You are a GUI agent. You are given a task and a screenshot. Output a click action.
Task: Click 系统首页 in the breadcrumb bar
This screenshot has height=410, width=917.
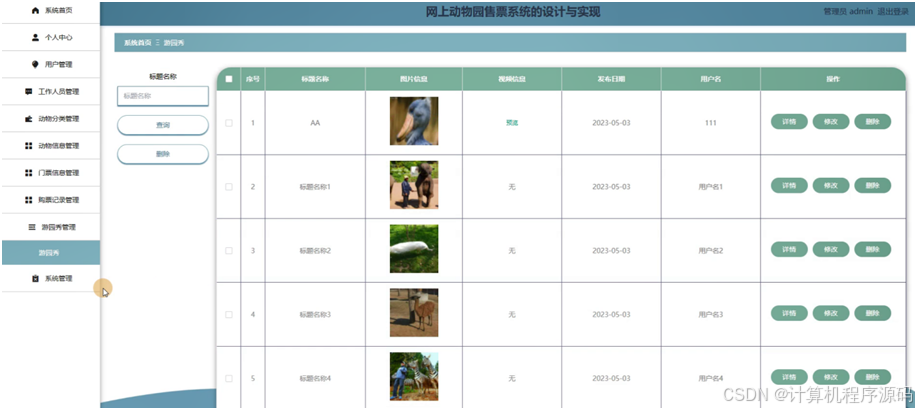(x=137, y=43)
